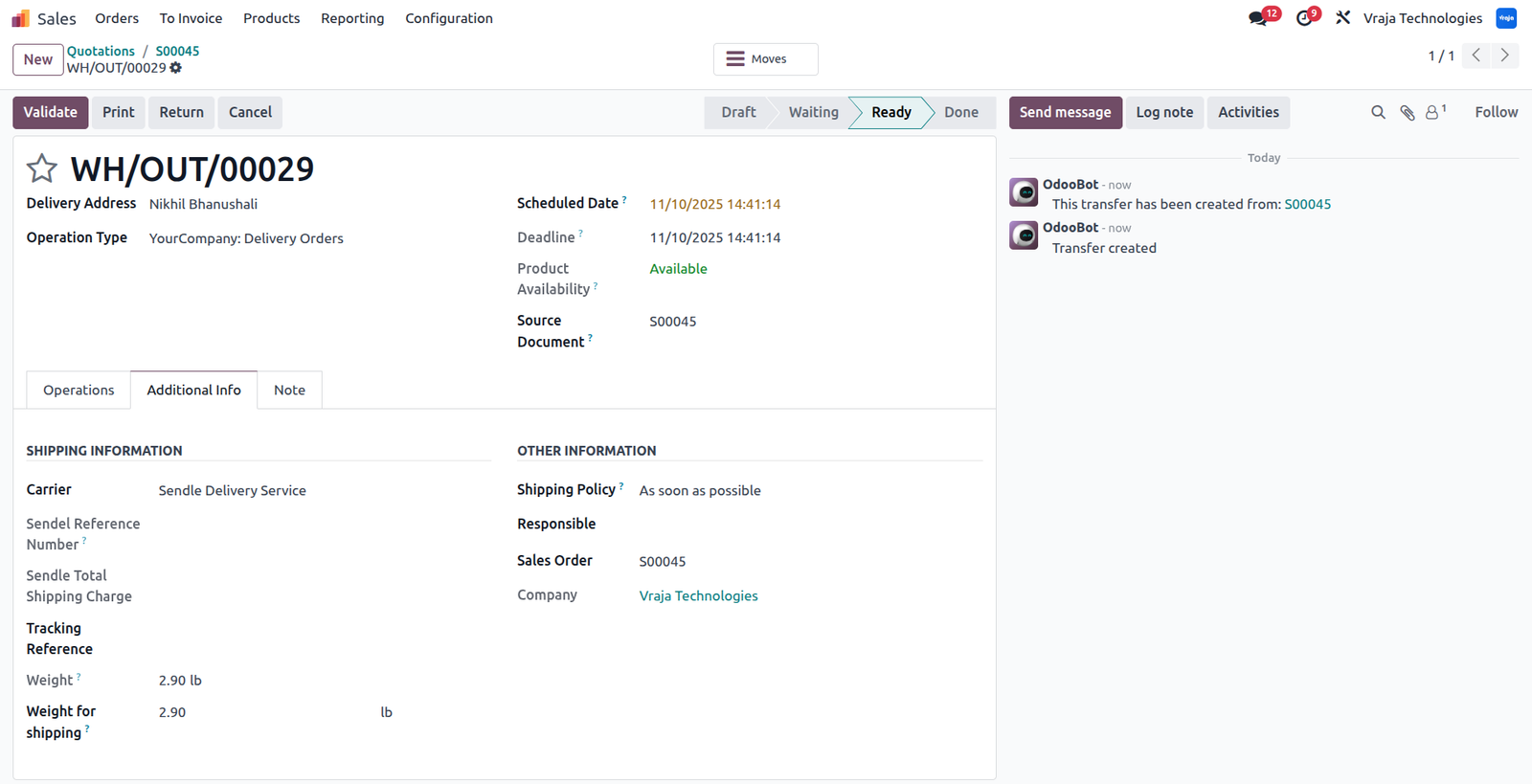Set the status to Done stage
This screenshot has width=1532, height=784.
point(960,112)
